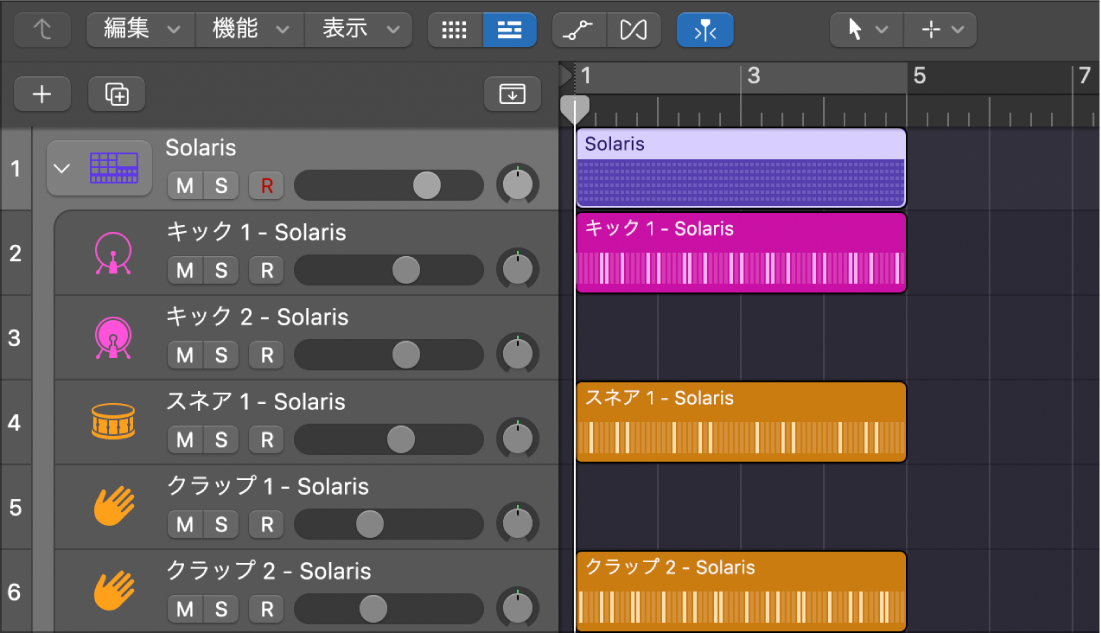Enable record arm on the Solaris track
The height and width of the screenshot is (633, 1101).
click(265, 185)
